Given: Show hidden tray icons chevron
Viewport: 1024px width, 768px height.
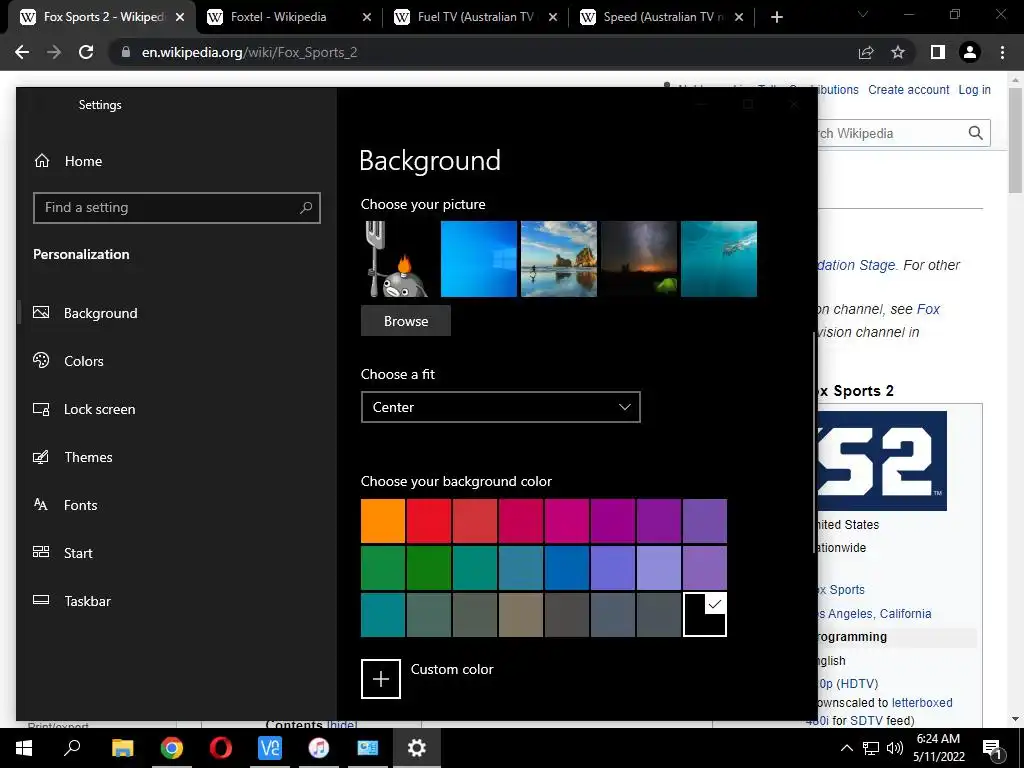Looking at the screenshot, I should (846, 748).
